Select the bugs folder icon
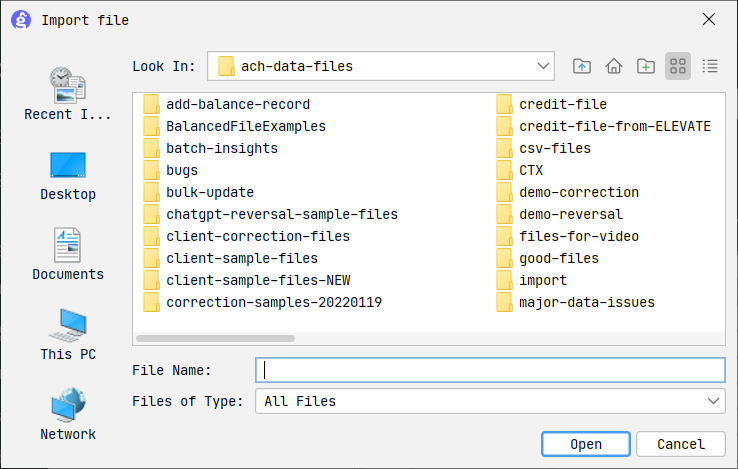Viewport: 738px width, 469px height. point(151,170)
